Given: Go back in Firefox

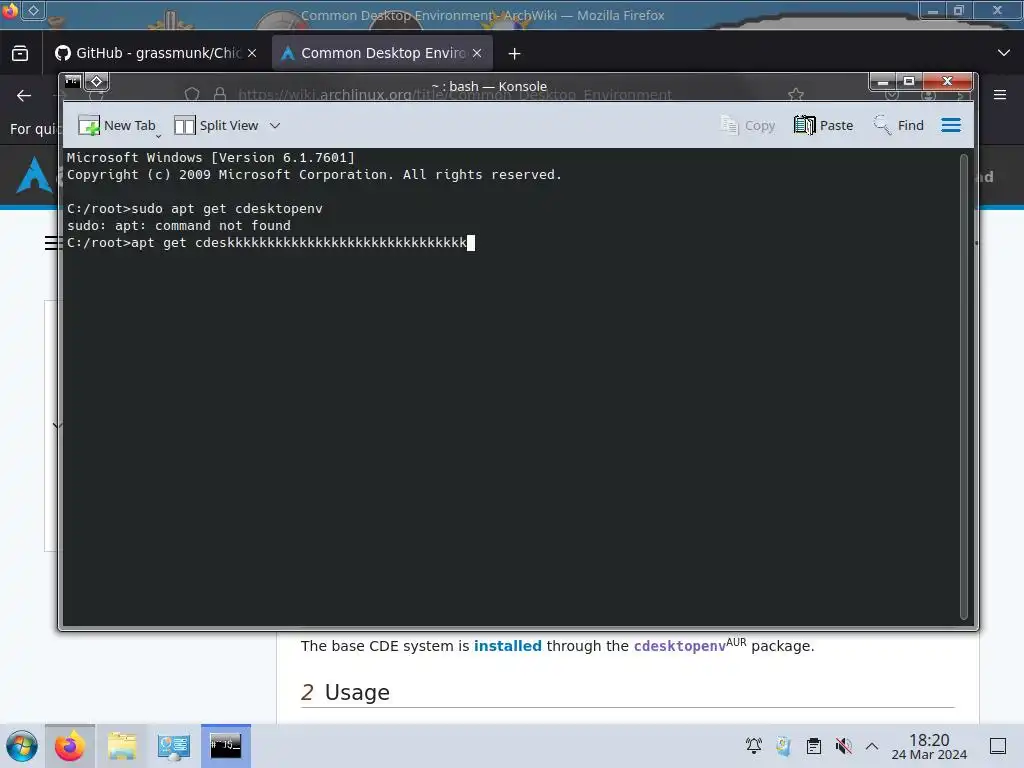Looking at the screenshot, I should 24,95.
